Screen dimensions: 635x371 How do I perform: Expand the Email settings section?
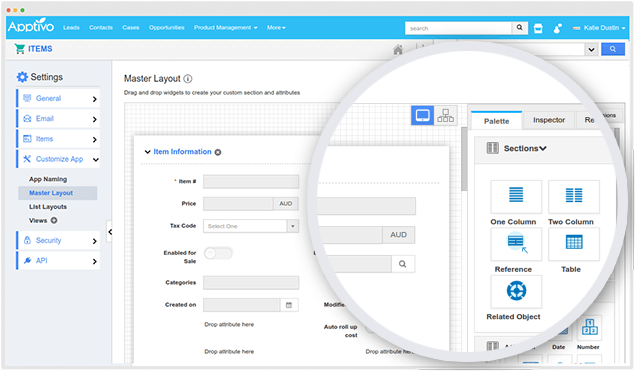(x=58, y=119)
